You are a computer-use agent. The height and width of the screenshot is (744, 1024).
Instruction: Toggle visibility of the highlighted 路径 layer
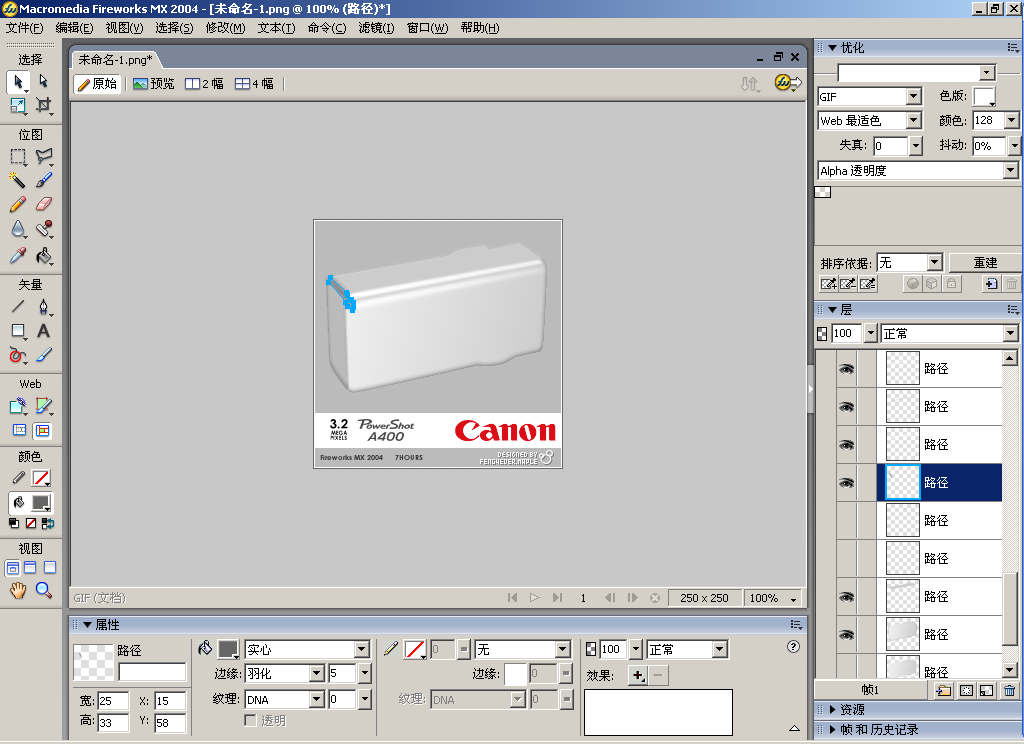pos(847,483)
